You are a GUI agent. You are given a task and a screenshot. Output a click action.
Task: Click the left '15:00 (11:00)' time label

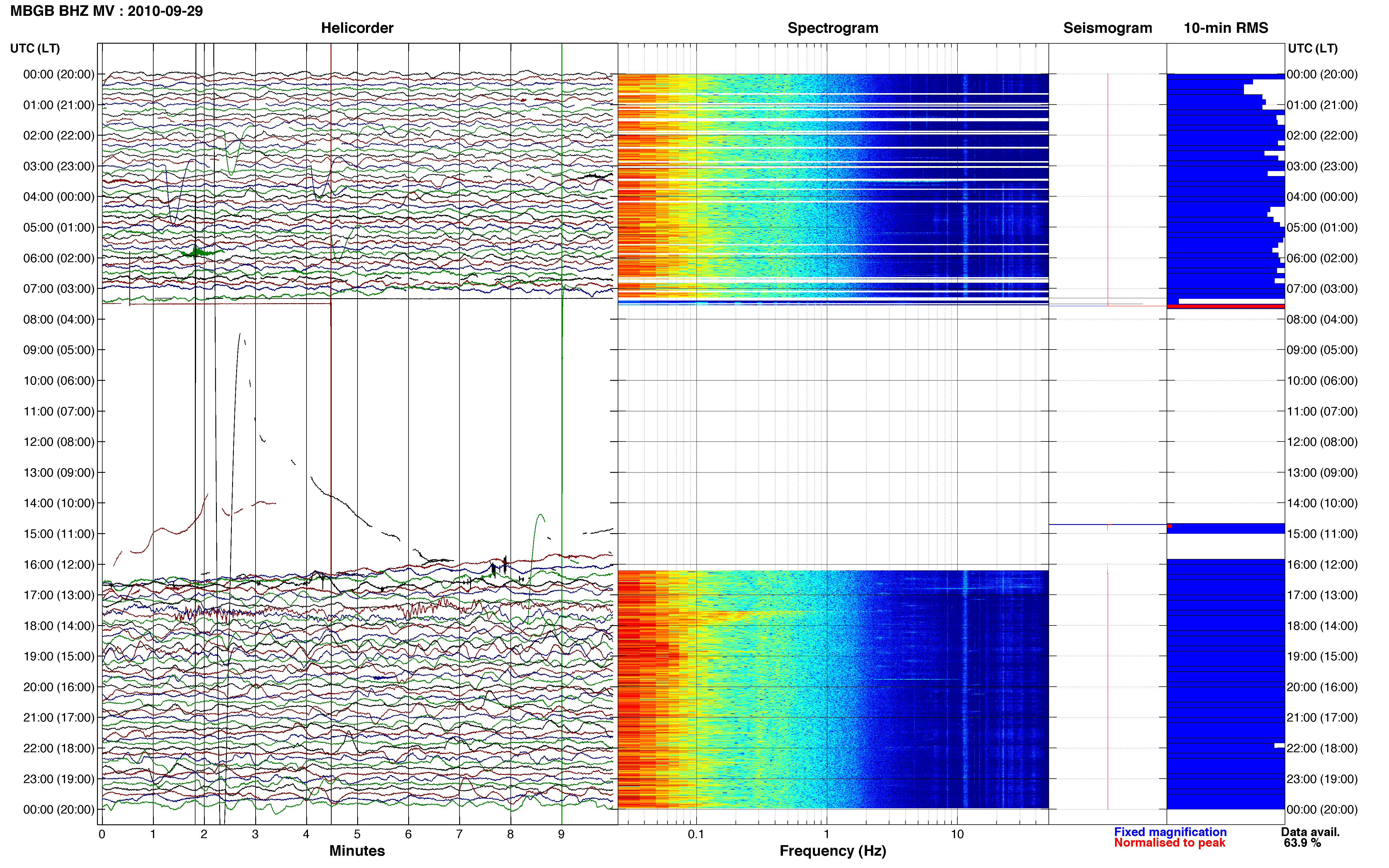[x=59, y=533]
